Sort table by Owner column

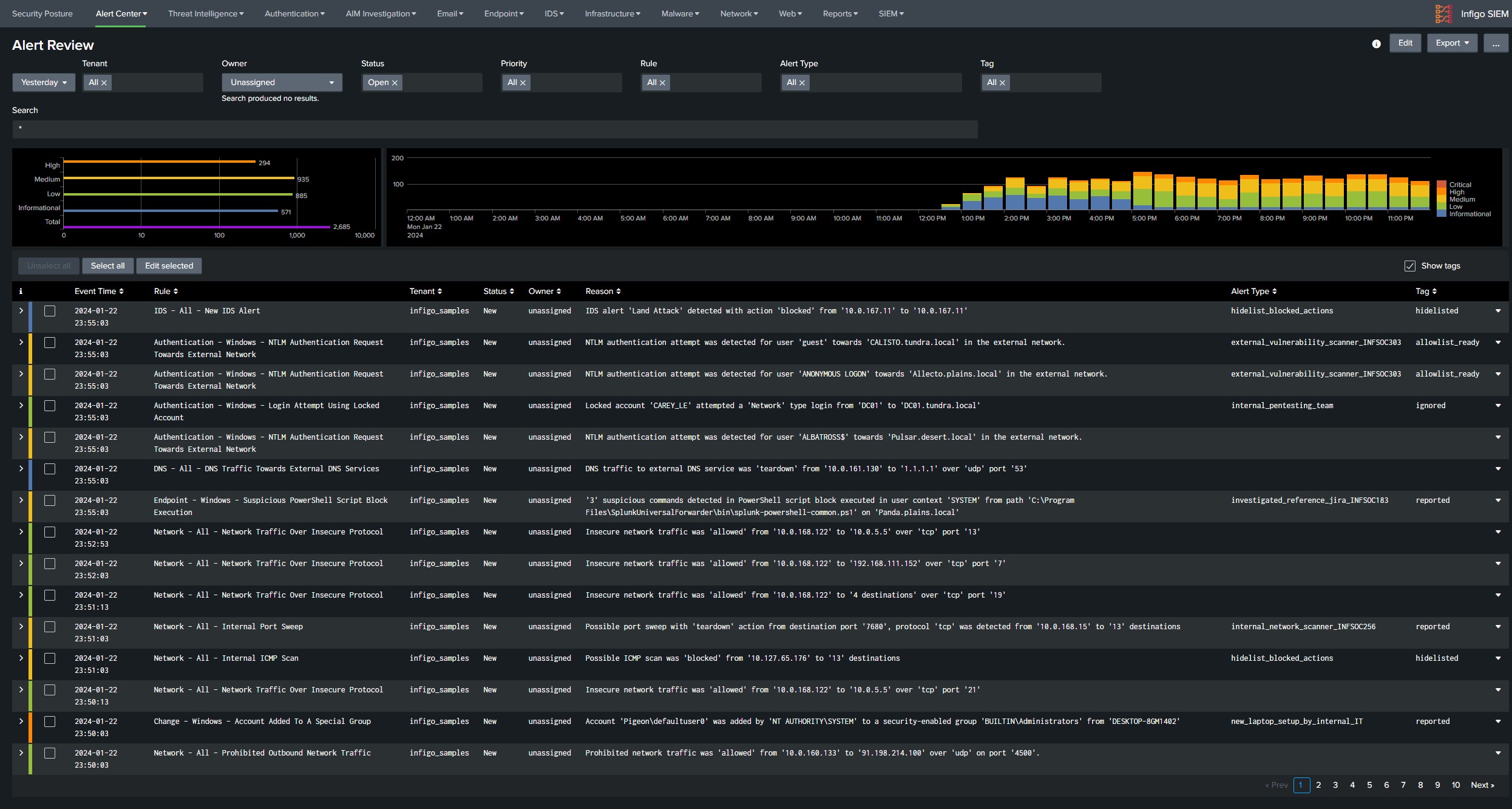(x=544, y=292)
